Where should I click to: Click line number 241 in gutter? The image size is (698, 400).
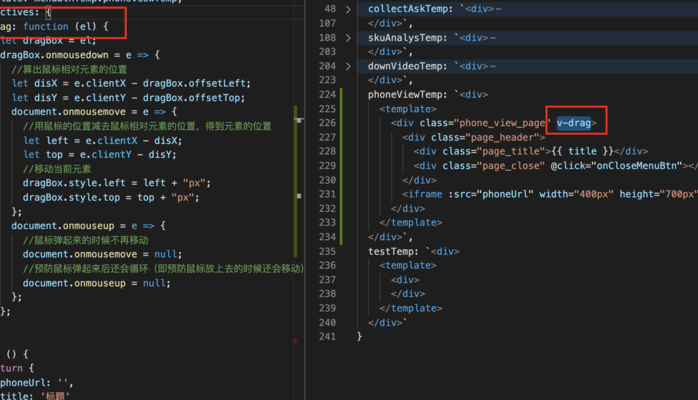click(x=327, y=337)
